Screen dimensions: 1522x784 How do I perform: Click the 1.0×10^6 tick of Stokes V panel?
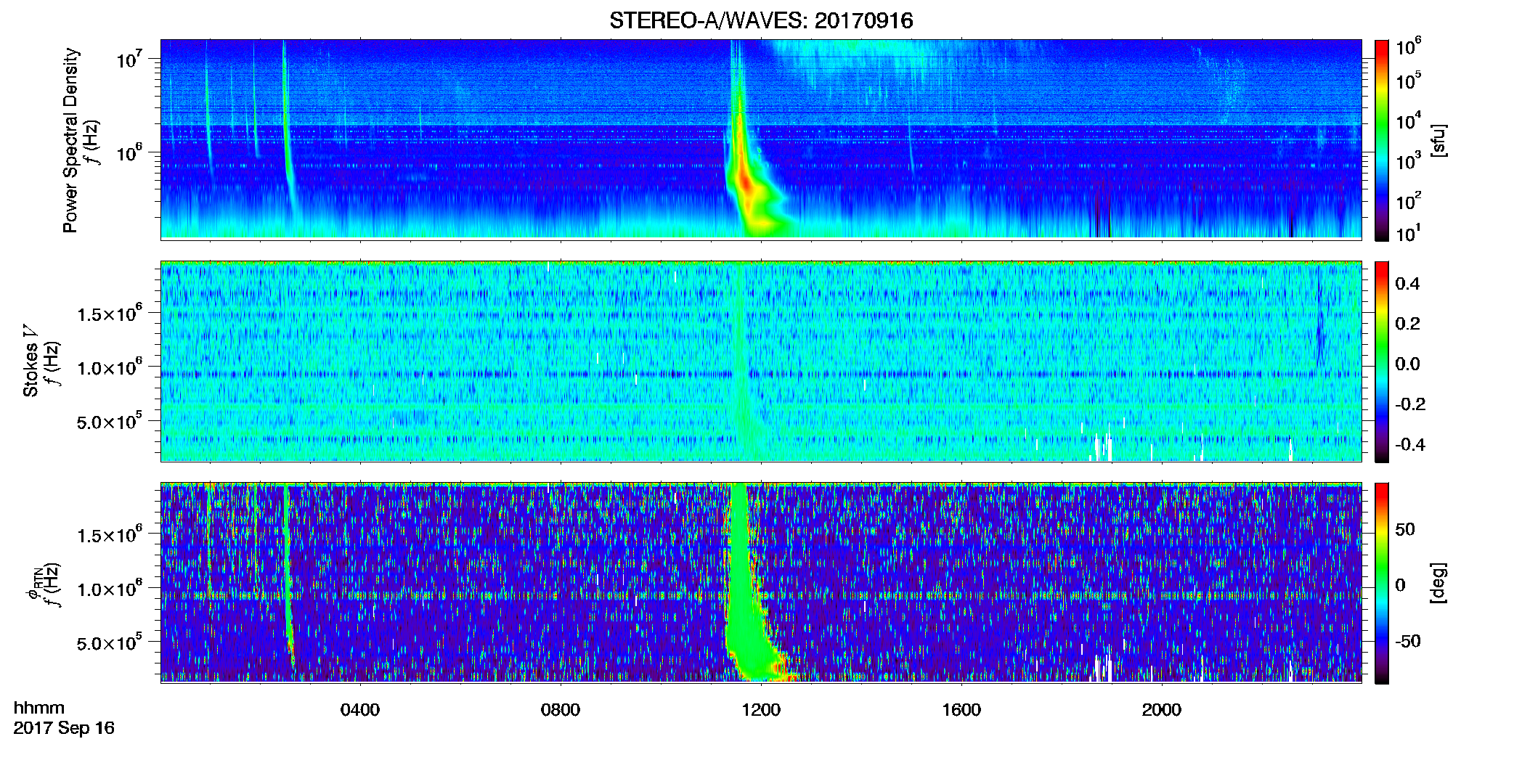coord(110,367)
